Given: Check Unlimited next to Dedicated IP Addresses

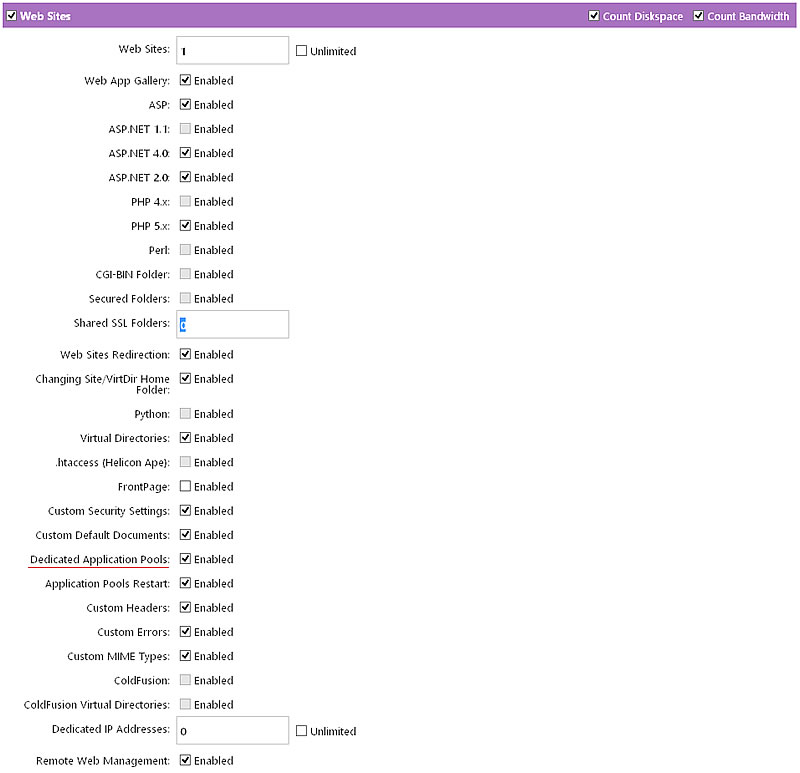Looking at the screenshot, I should click(x=302, y=731).
